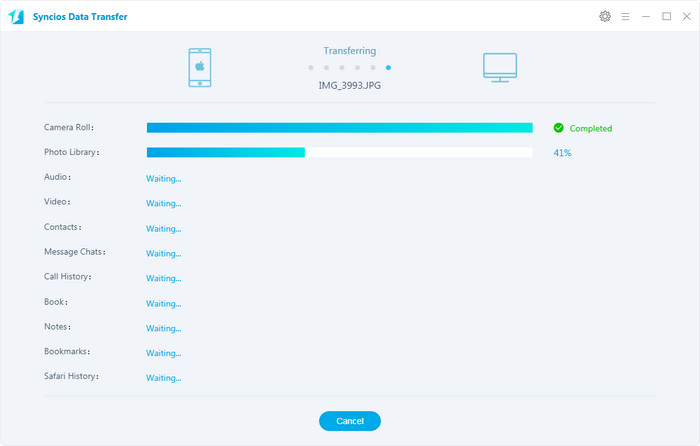Screen dimensions: 700x446
Task: Click Waiting status in Video row
Action: tap(163, 203)
